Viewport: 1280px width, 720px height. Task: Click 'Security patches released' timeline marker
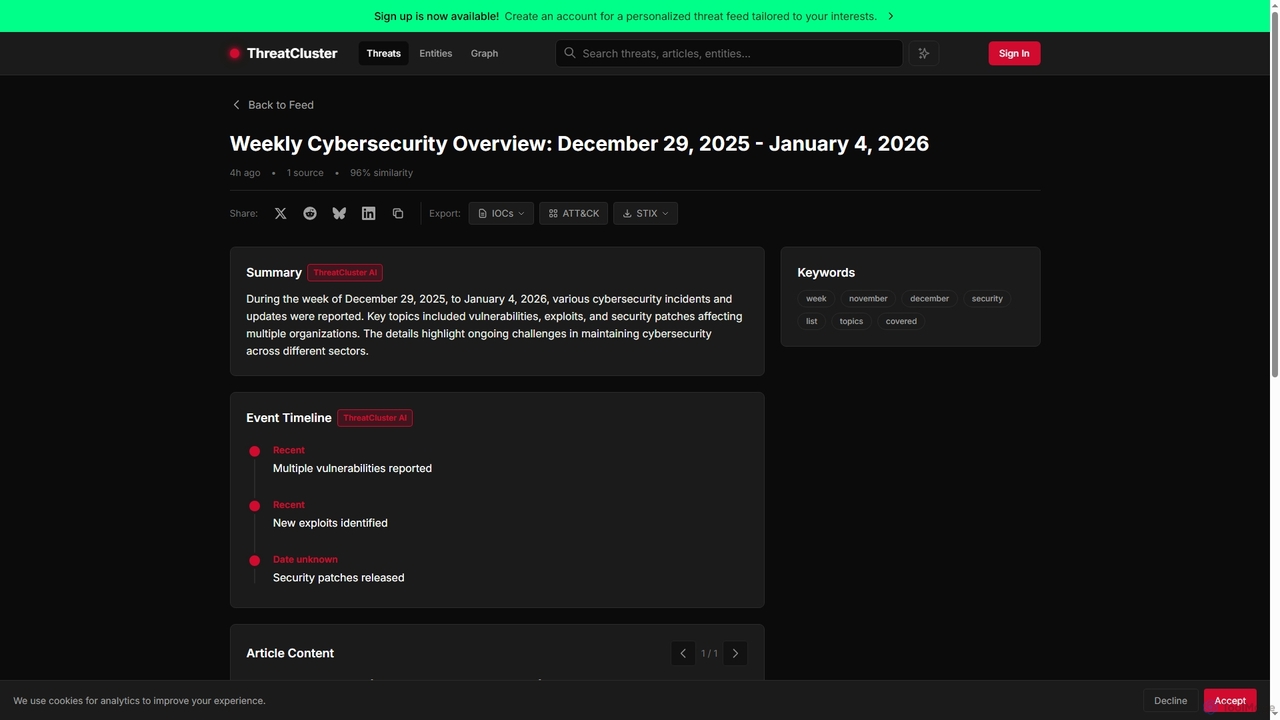coord(254,561)
